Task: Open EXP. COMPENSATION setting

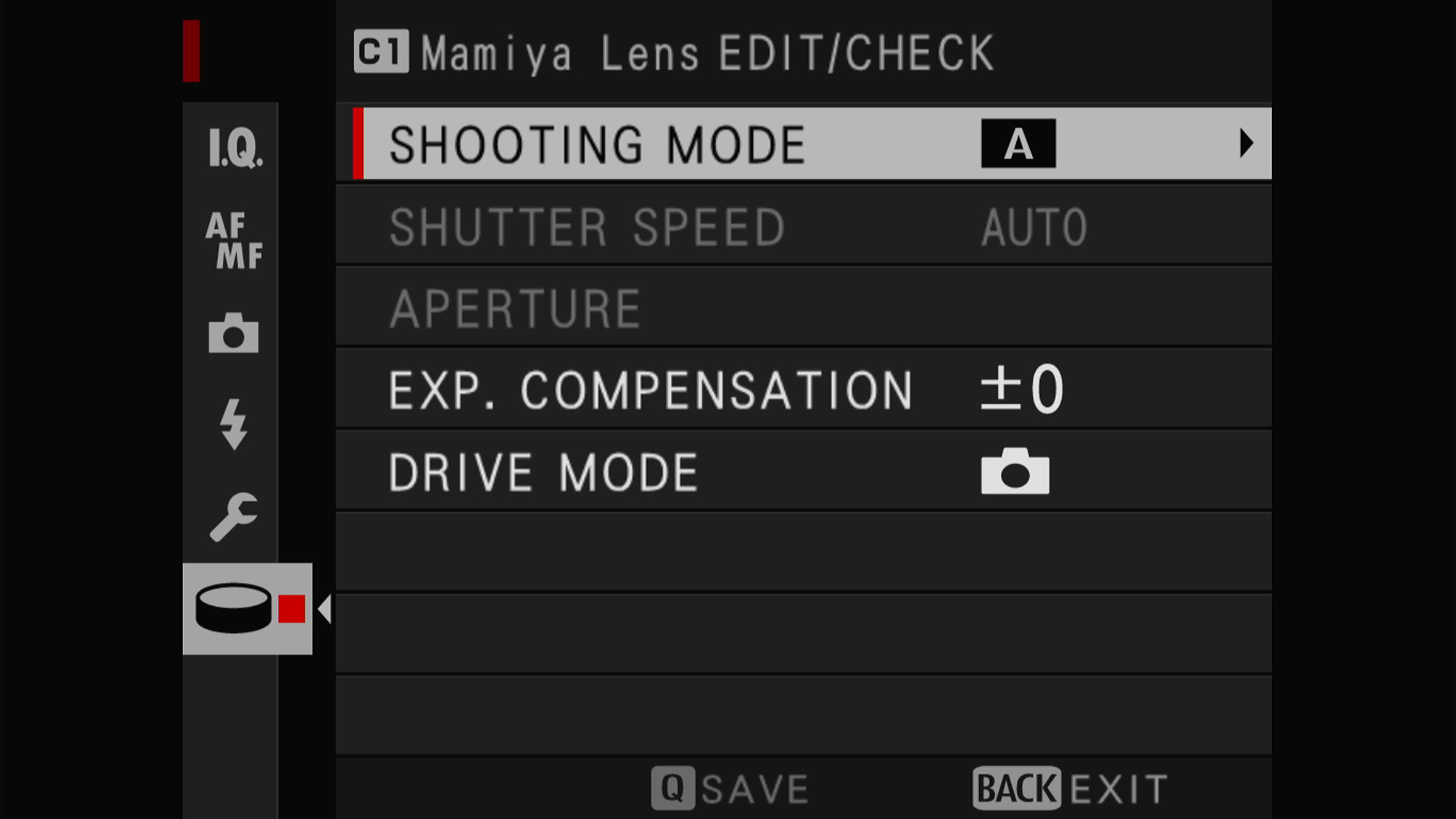Action: click(x=804, y=390)
